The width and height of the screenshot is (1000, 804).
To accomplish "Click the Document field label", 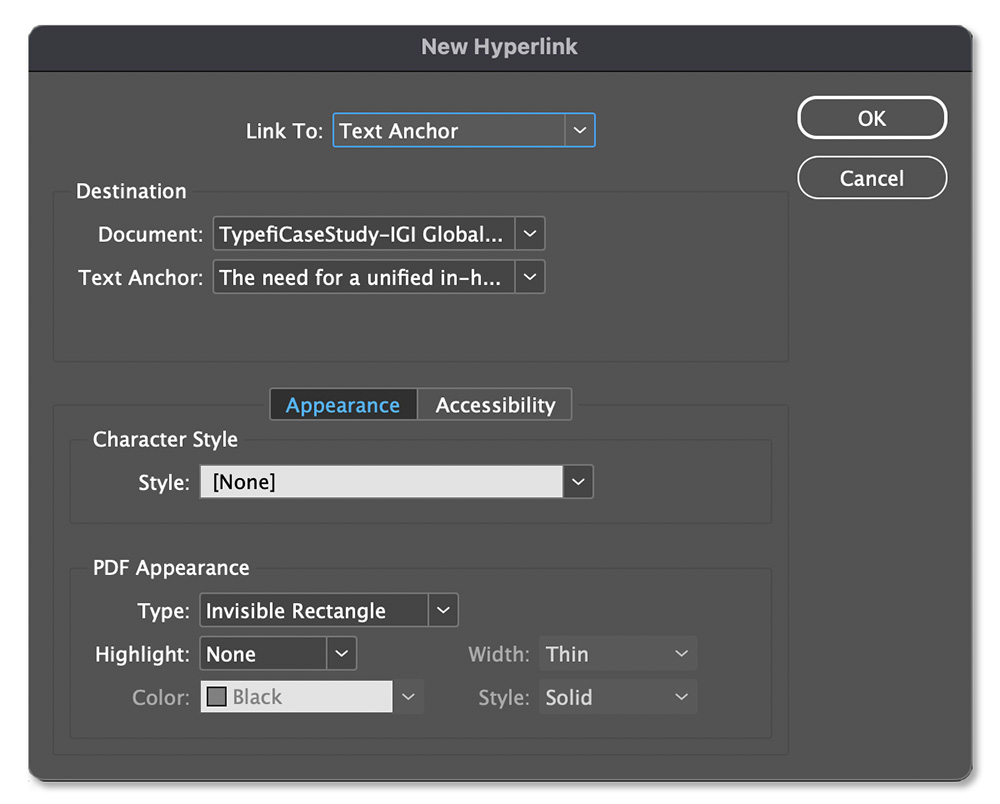I will [151, 234].
